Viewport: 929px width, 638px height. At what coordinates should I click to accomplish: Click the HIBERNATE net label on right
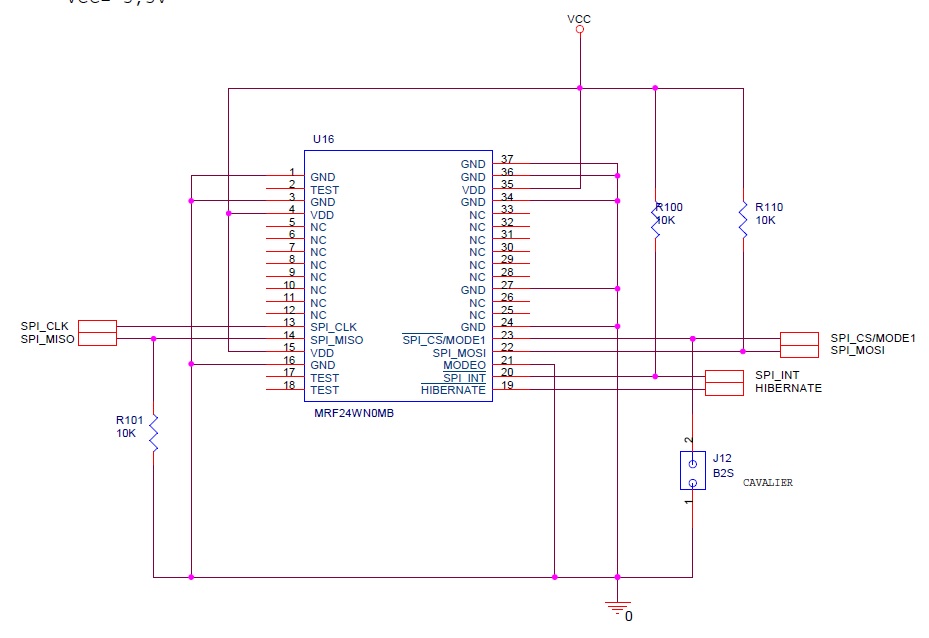pos(788,389)
